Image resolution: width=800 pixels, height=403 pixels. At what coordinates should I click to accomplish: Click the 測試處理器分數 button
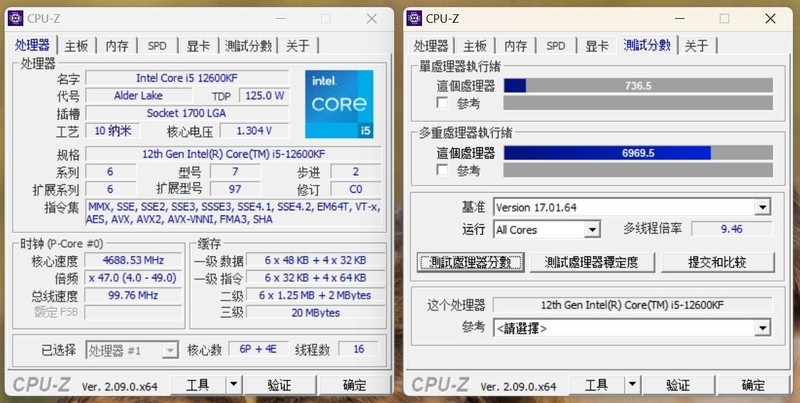[470, 262]
